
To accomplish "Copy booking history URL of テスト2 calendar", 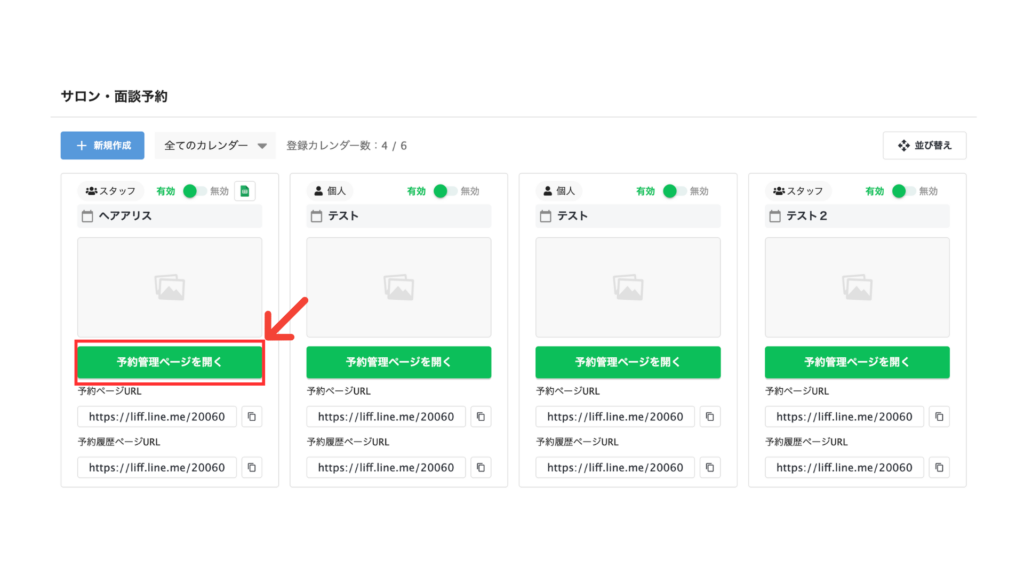I will pyautogui.click(x=939, y=468).
